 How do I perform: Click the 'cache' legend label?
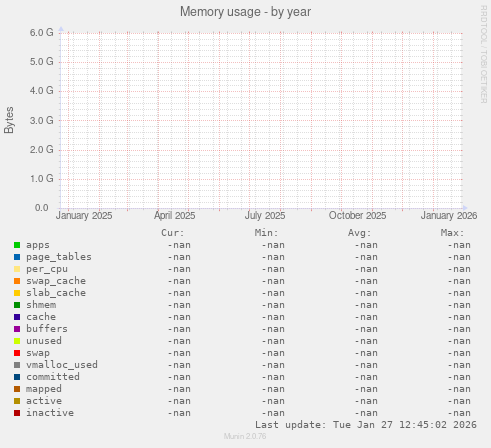[41, 317]
